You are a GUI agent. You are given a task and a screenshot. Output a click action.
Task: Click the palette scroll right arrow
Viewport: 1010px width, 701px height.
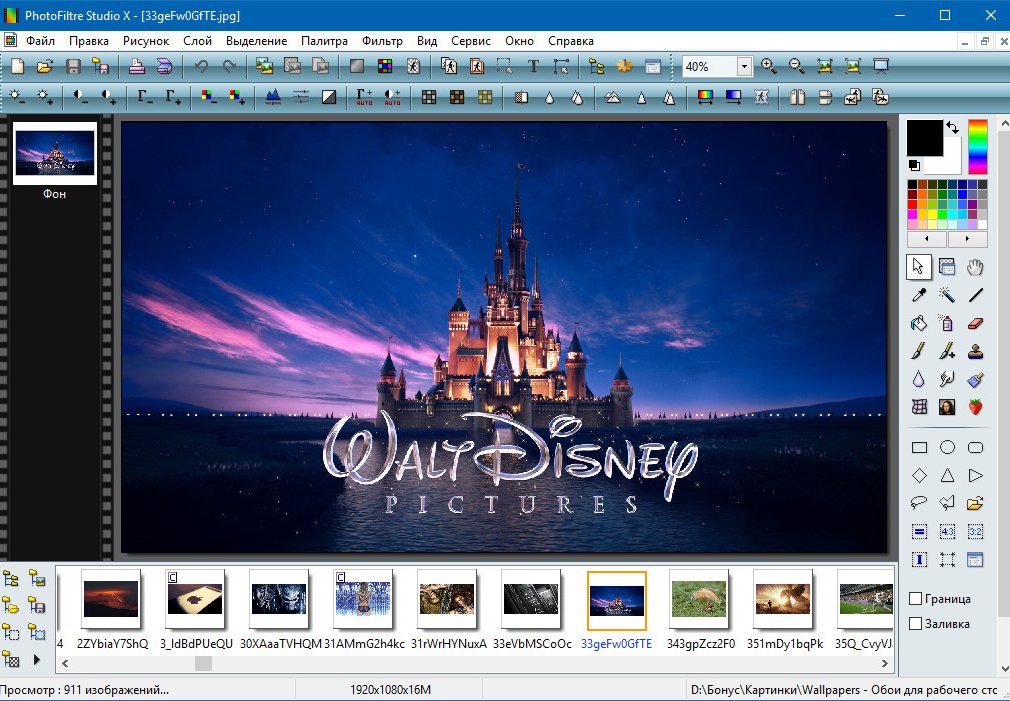click(967, 240)
